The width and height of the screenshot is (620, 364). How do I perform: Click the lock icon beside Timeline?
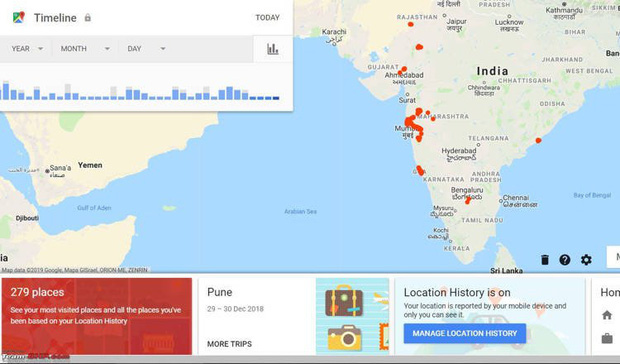(x=87, y=18)
